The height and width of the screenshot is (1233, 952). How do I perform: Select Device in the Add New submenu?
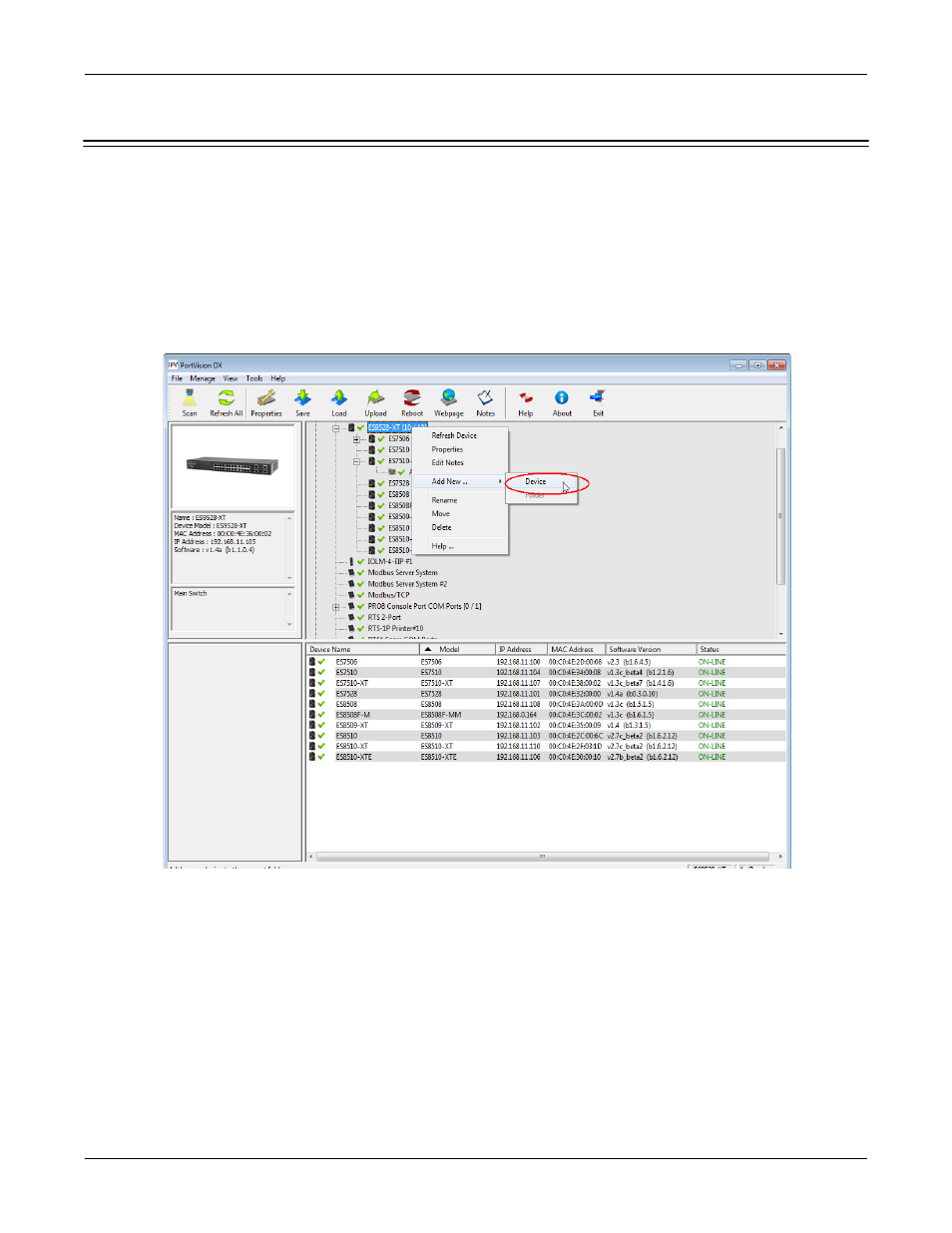coord(536,481)
